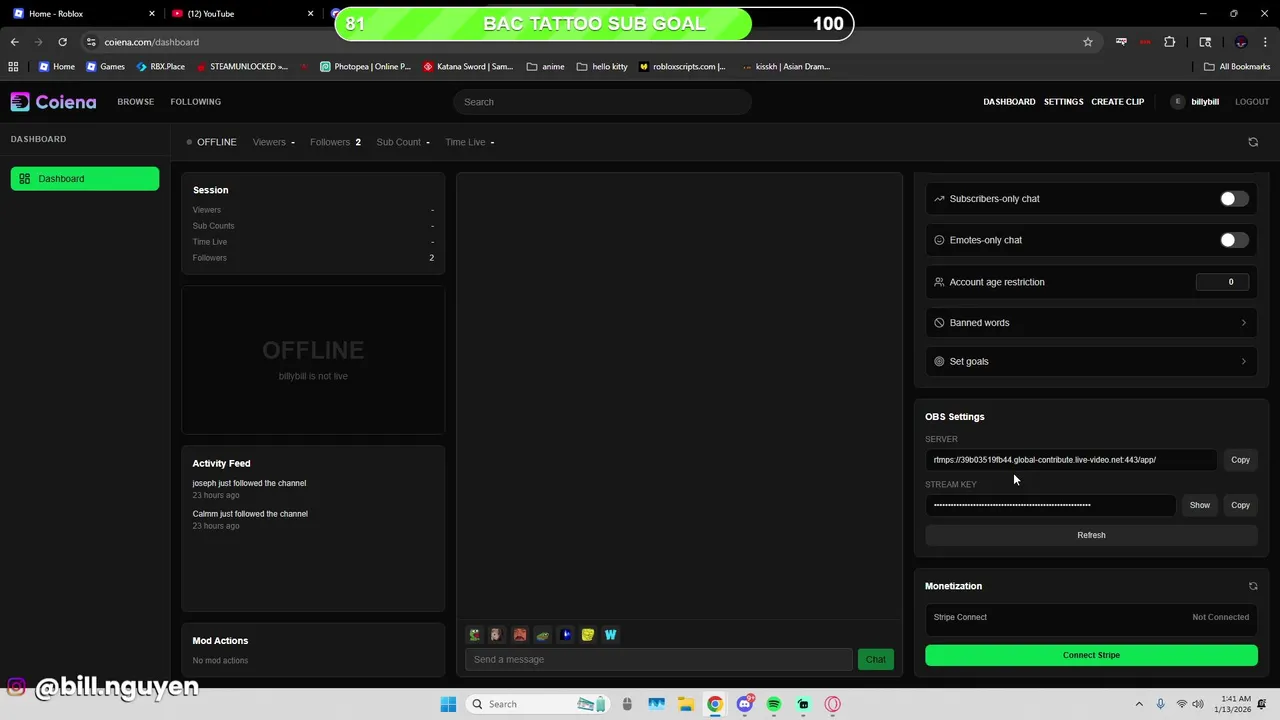This screenshot has height=720, width=1280.
Task: Click the Refresh stream key button
Action: (1091, 535)
